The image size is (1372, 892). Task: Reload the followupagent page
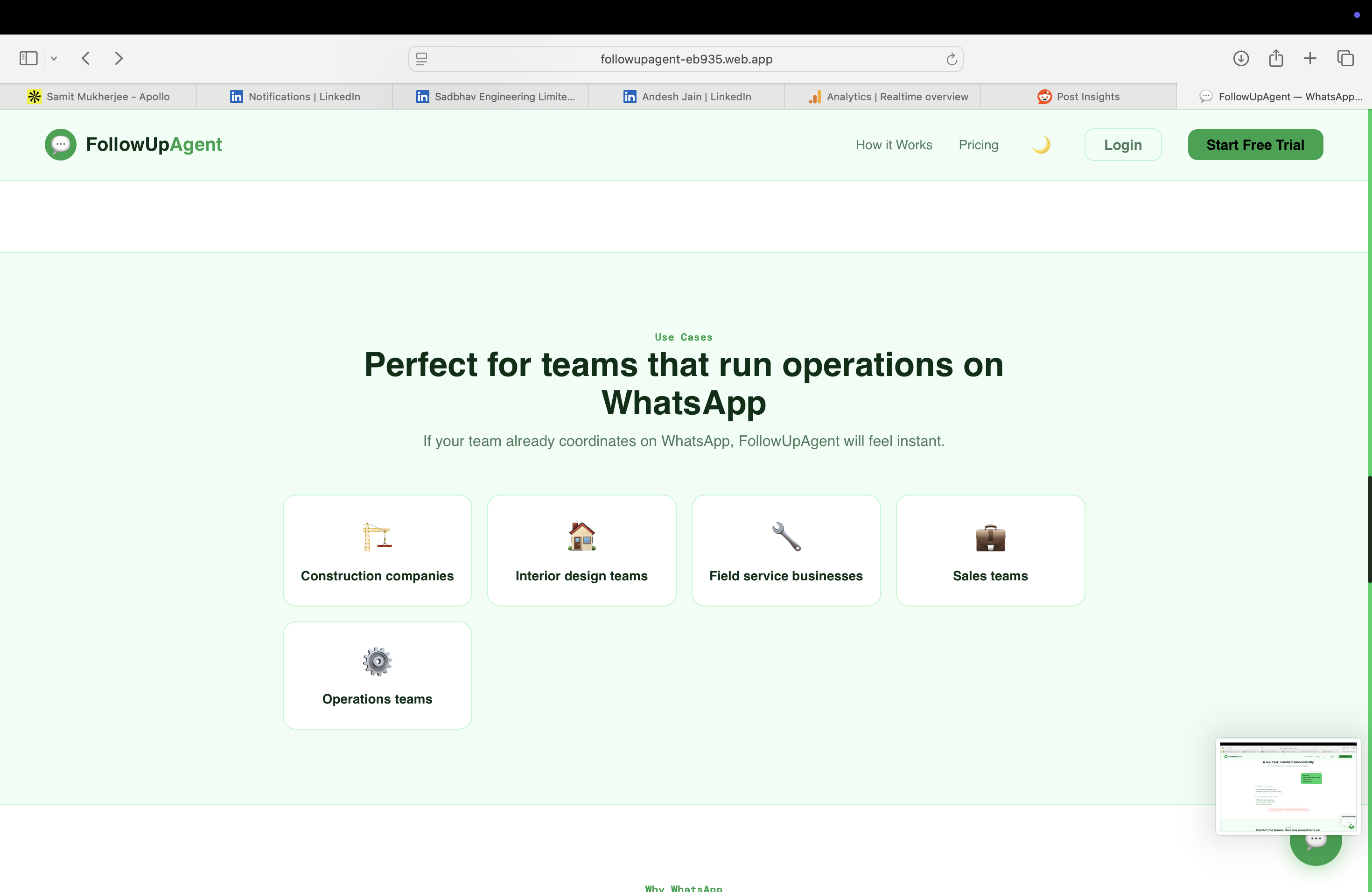tap(951, 59)
